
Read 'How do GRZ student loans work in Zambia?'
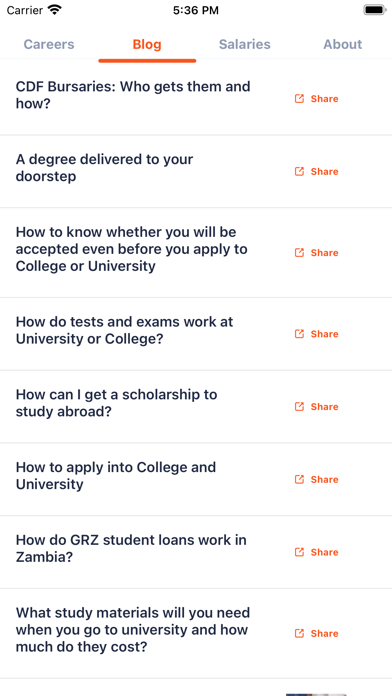click(131, 548)
